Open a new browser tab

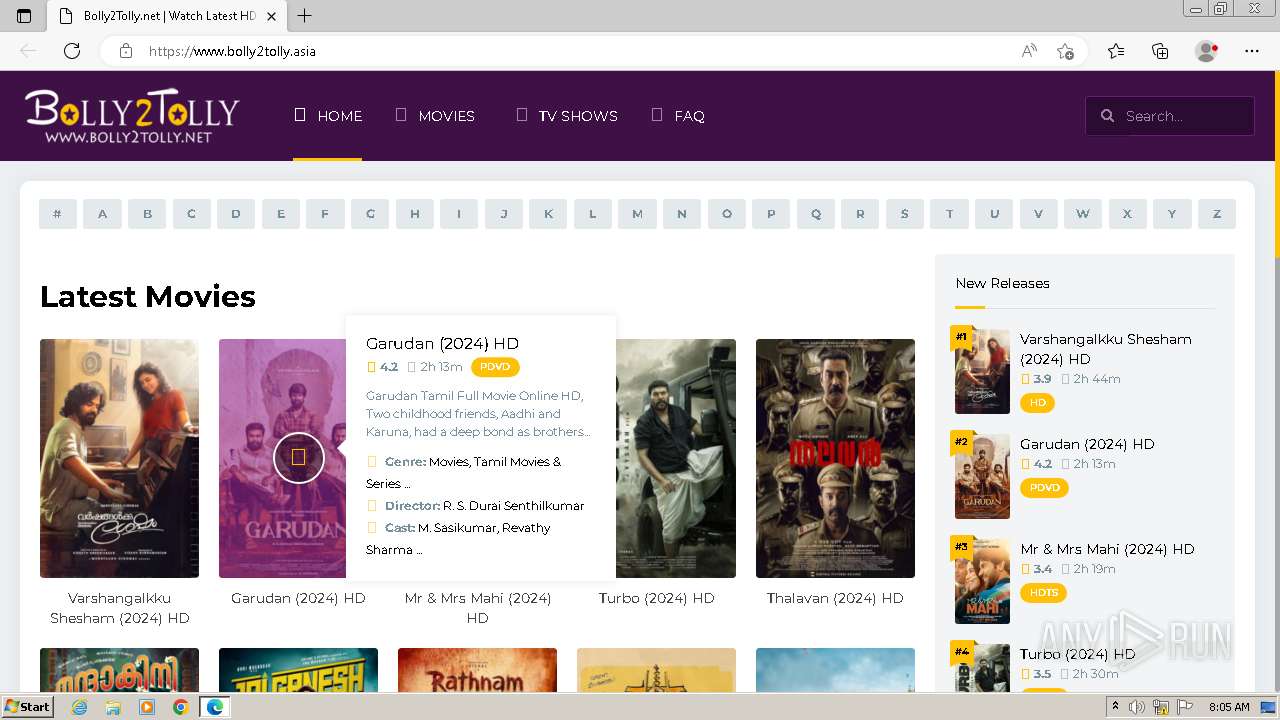point(305,16)
